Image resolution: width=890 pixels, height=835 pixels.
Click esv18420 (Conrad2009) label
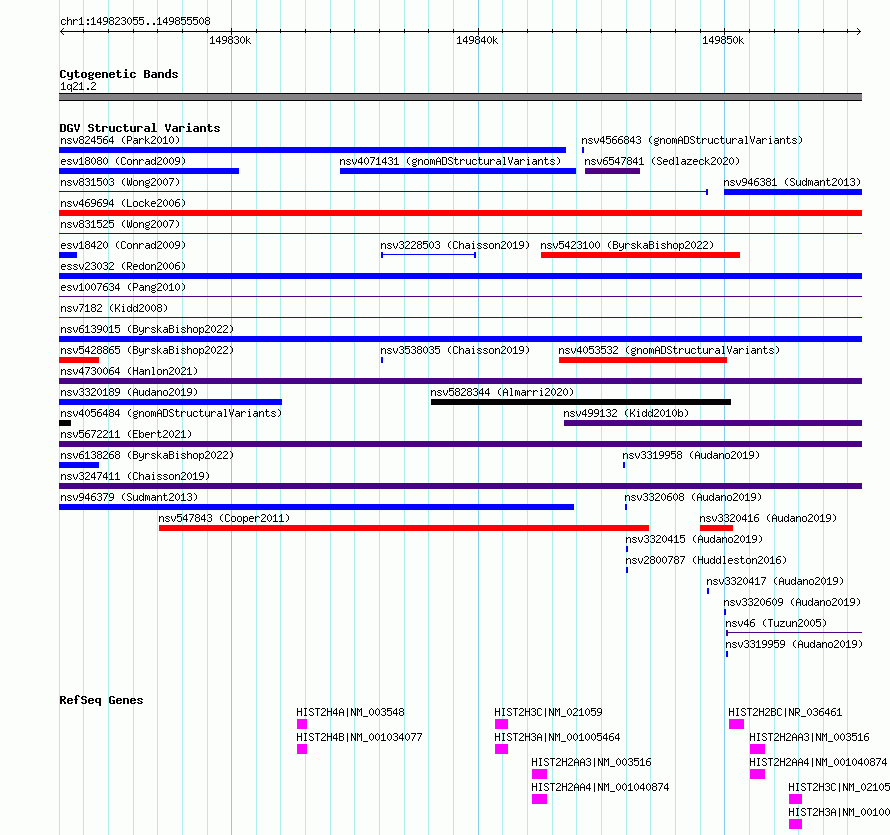[123, 245]
